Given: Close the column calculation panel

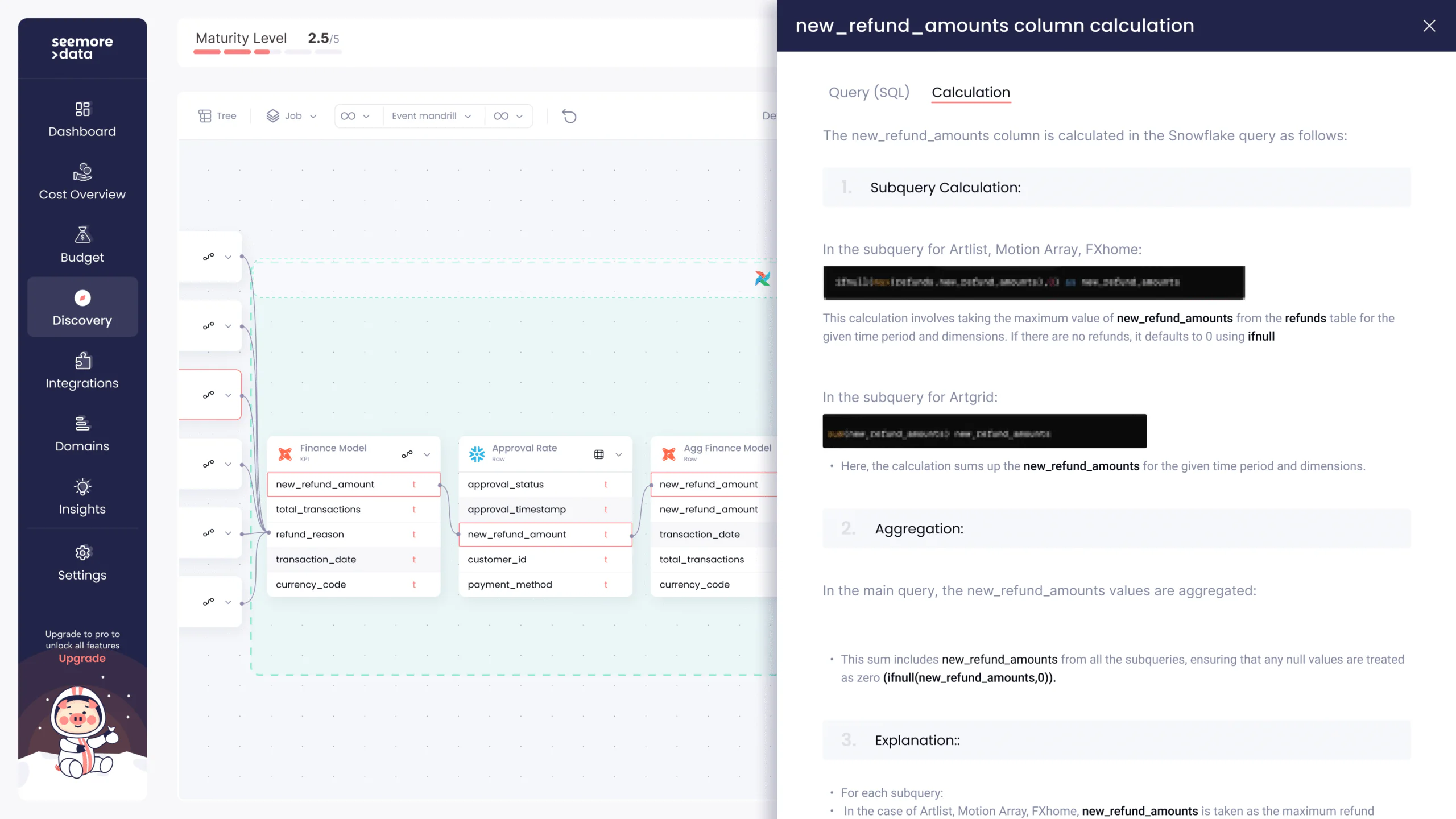Looking at the screenshot, I should pyautogui.click(x=1429, y=26).
